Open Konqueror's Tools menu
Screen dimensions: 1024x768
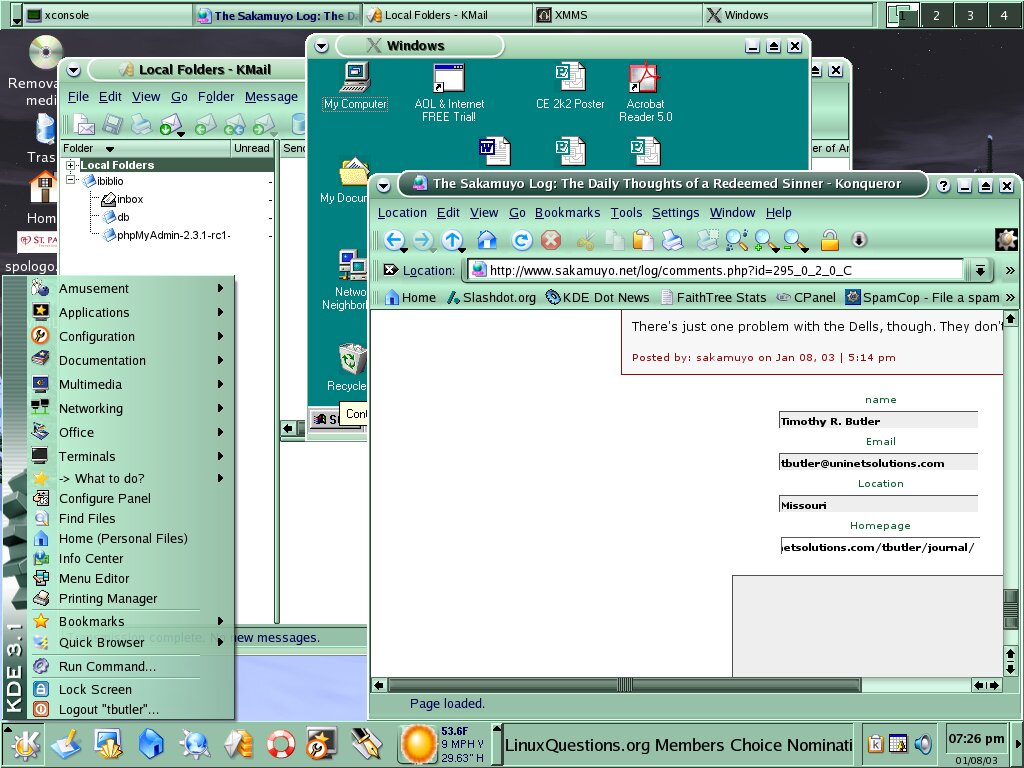[626, 213]
